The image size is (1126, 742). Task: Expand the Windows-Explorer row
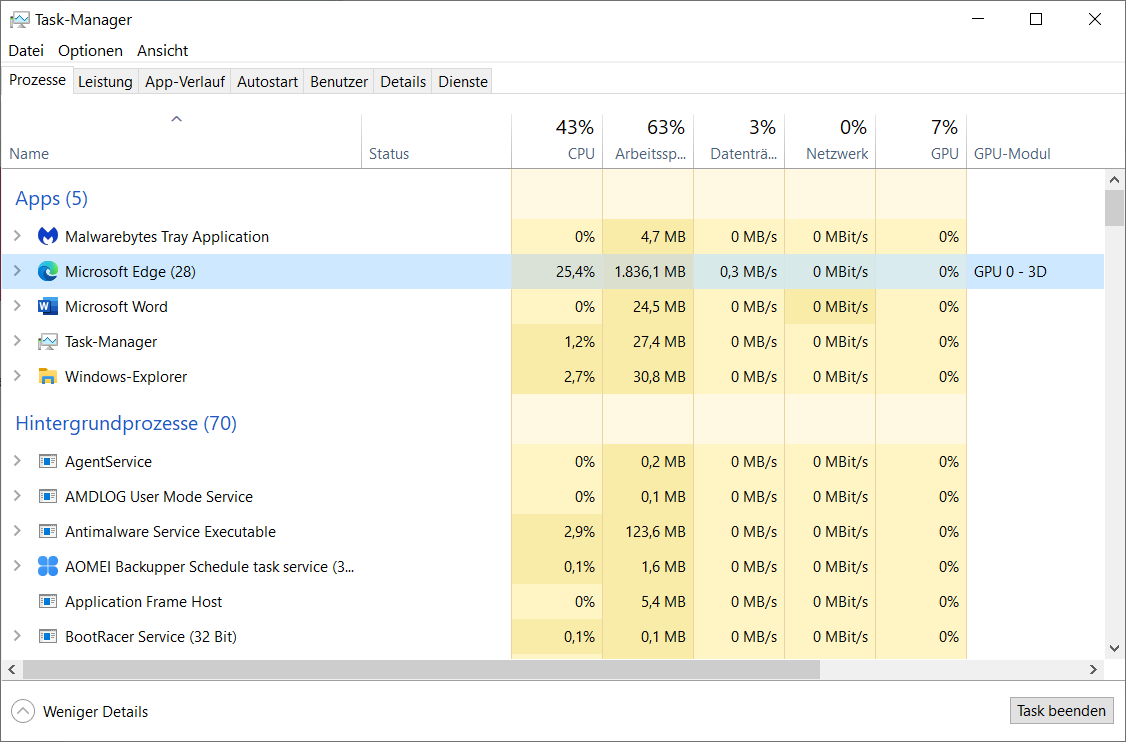(x=17, y=376)
